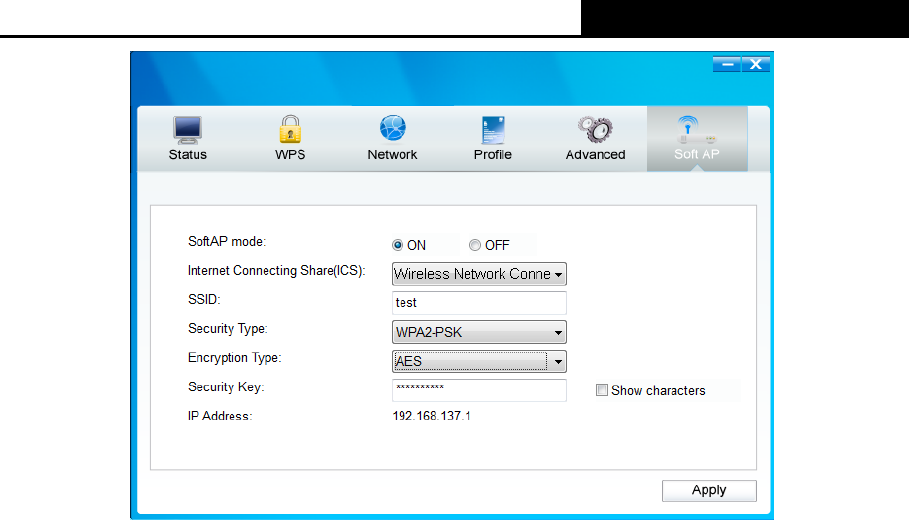Open the Status monitor icon

(x=187, y=130)
